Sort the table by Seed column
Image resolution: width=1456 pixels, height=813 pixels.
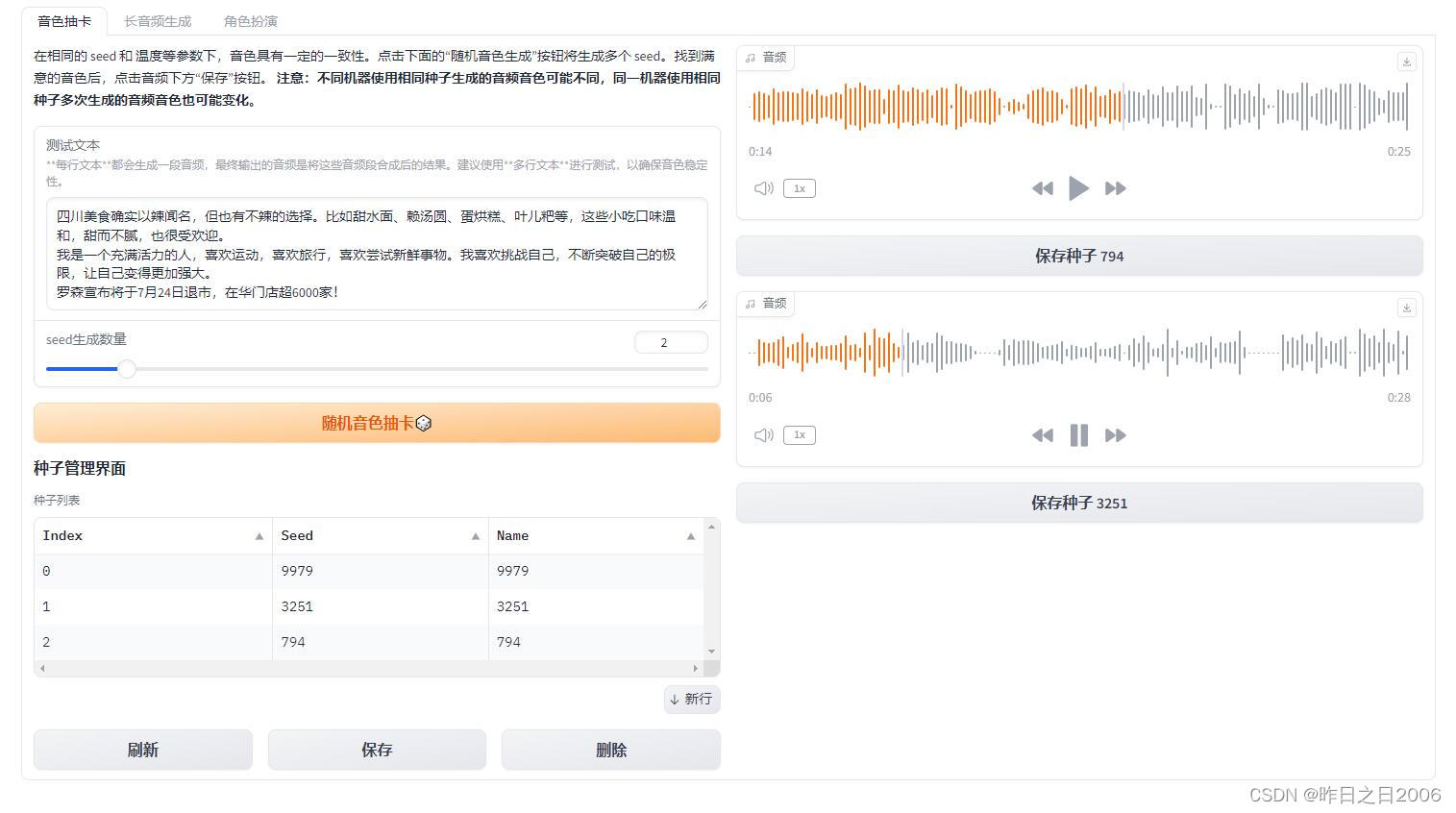click(x=475, y=536)
